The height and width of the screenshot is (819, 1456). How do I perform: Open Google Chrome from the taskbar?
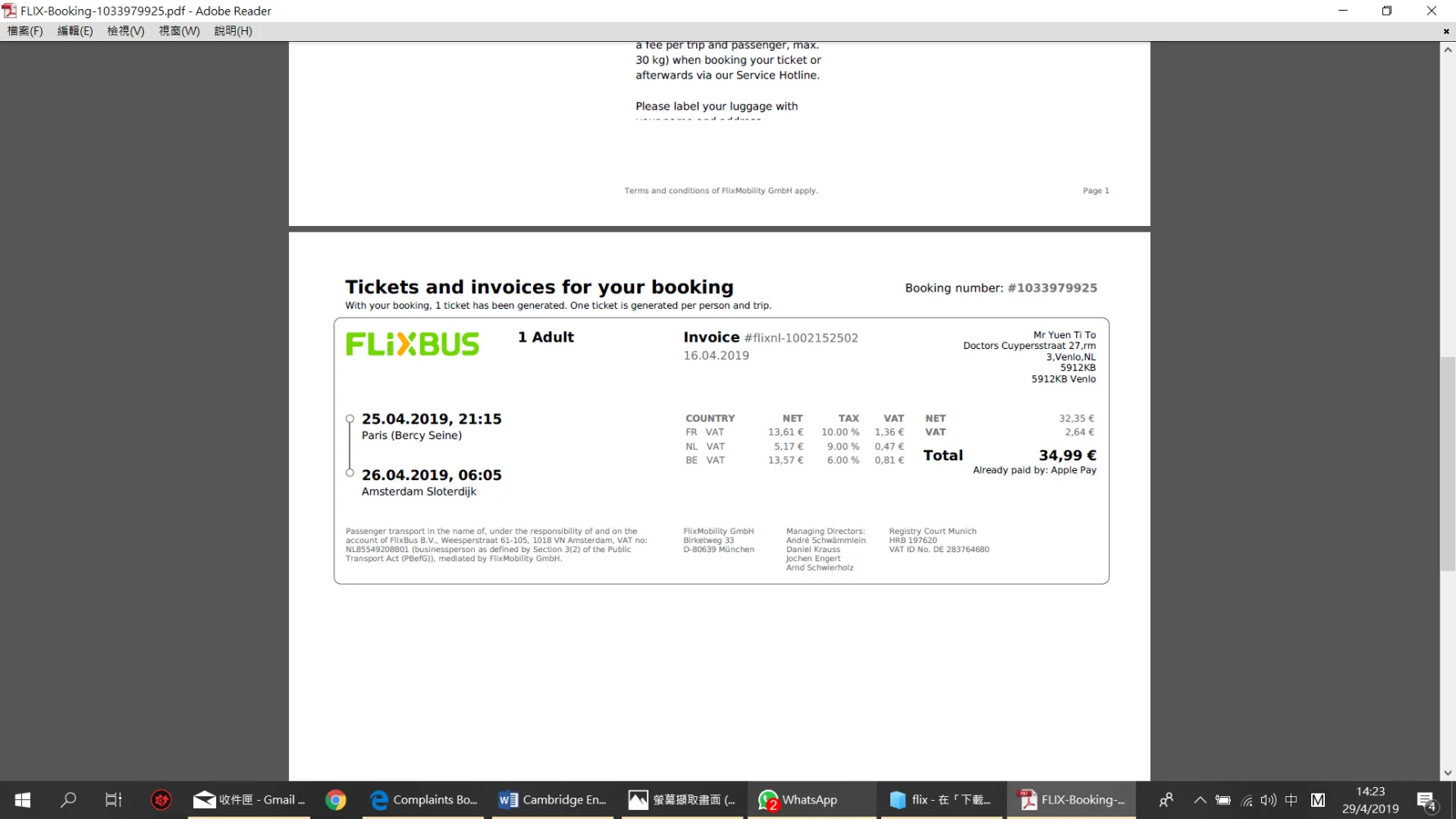coord(336,800)
